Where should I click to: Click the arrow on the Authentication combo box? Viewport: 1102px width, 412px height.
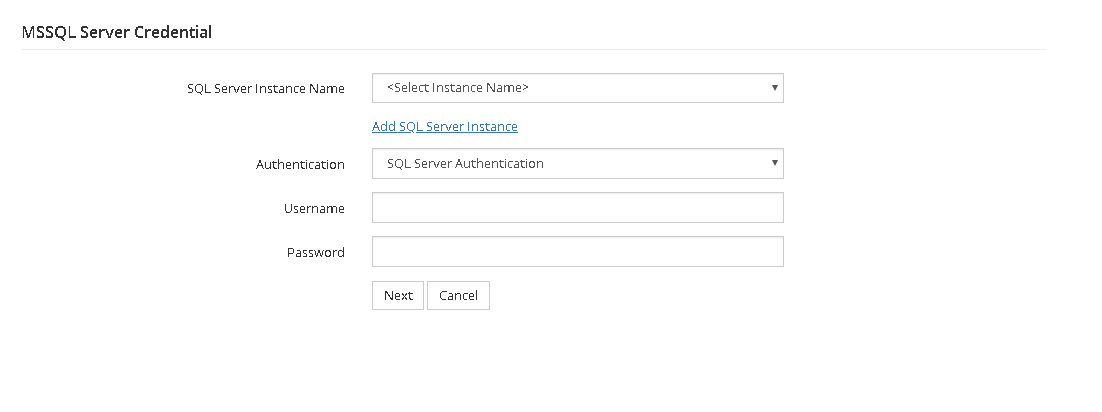coord(774,163)
